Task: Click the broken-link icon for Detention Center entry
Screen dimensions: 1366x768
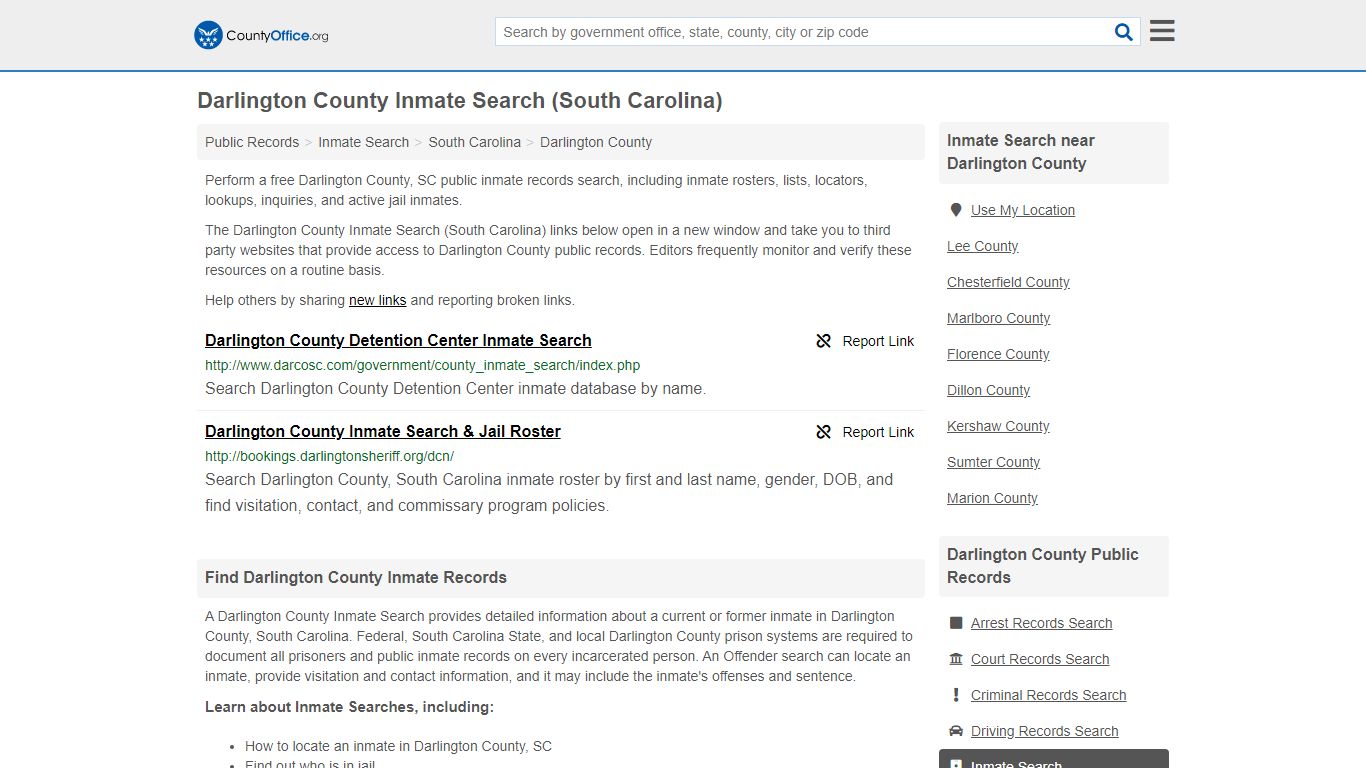Action: coord(824,341)
